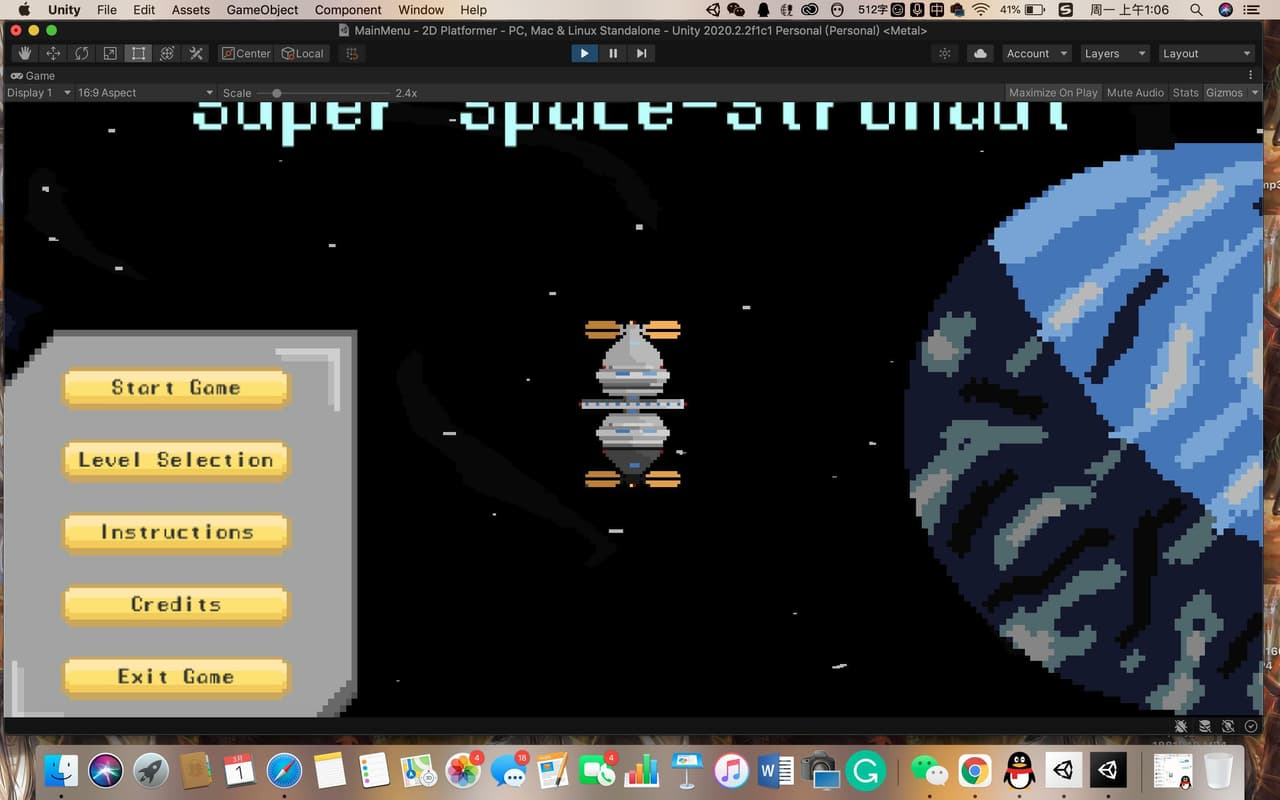Select the combined Transform tool
1280x800 pixels.
[x=167, y=53]
